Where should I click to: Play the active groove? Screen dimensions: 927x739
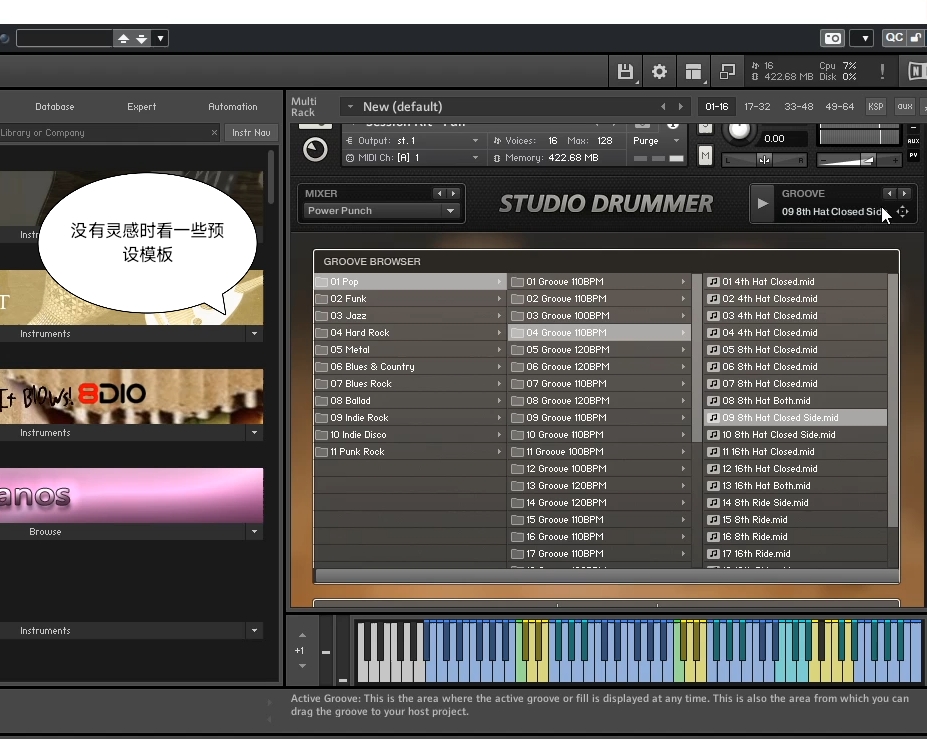pos(763,203)
